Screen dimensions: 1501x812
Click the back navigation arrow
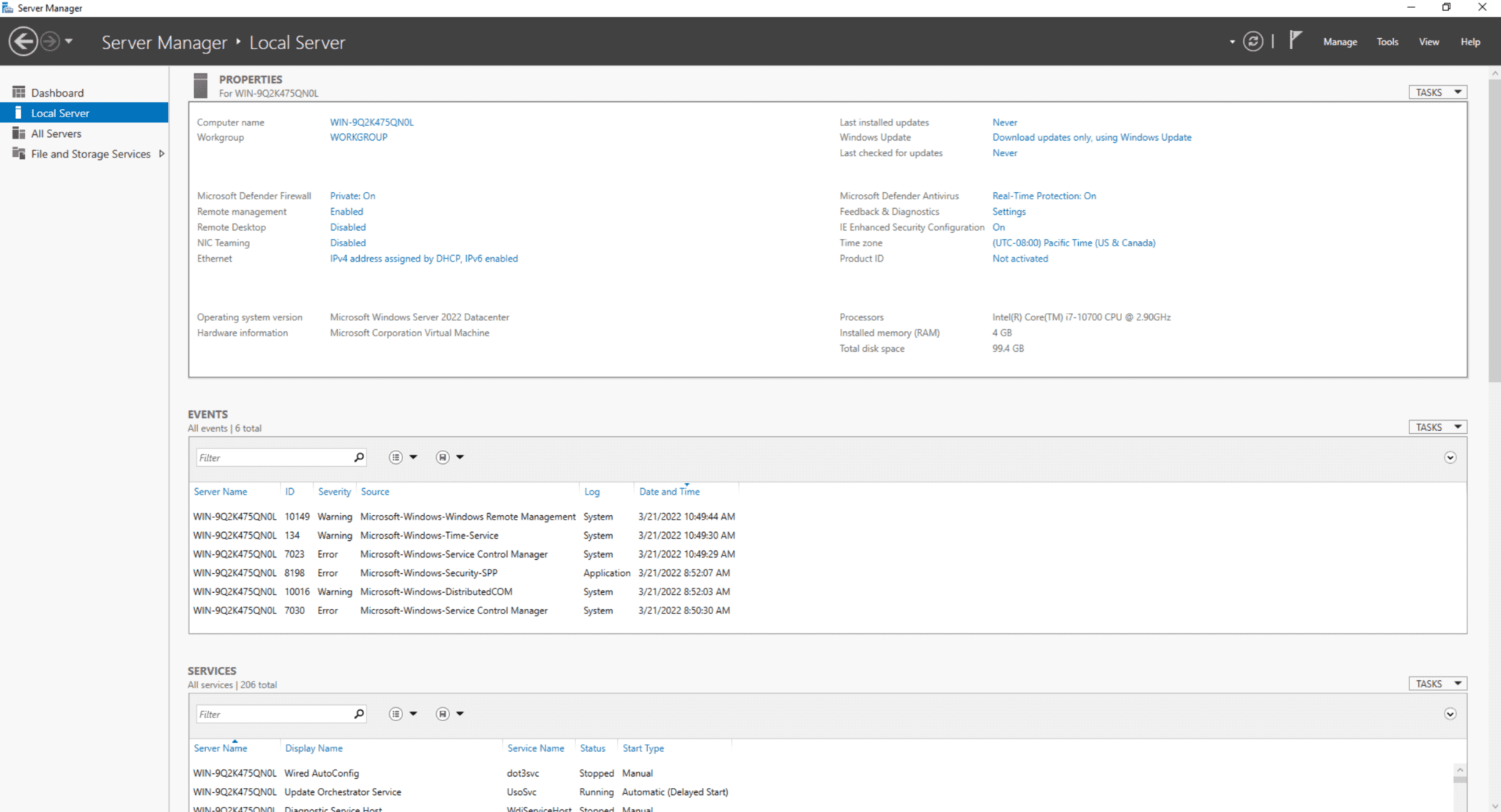(23, 41)
